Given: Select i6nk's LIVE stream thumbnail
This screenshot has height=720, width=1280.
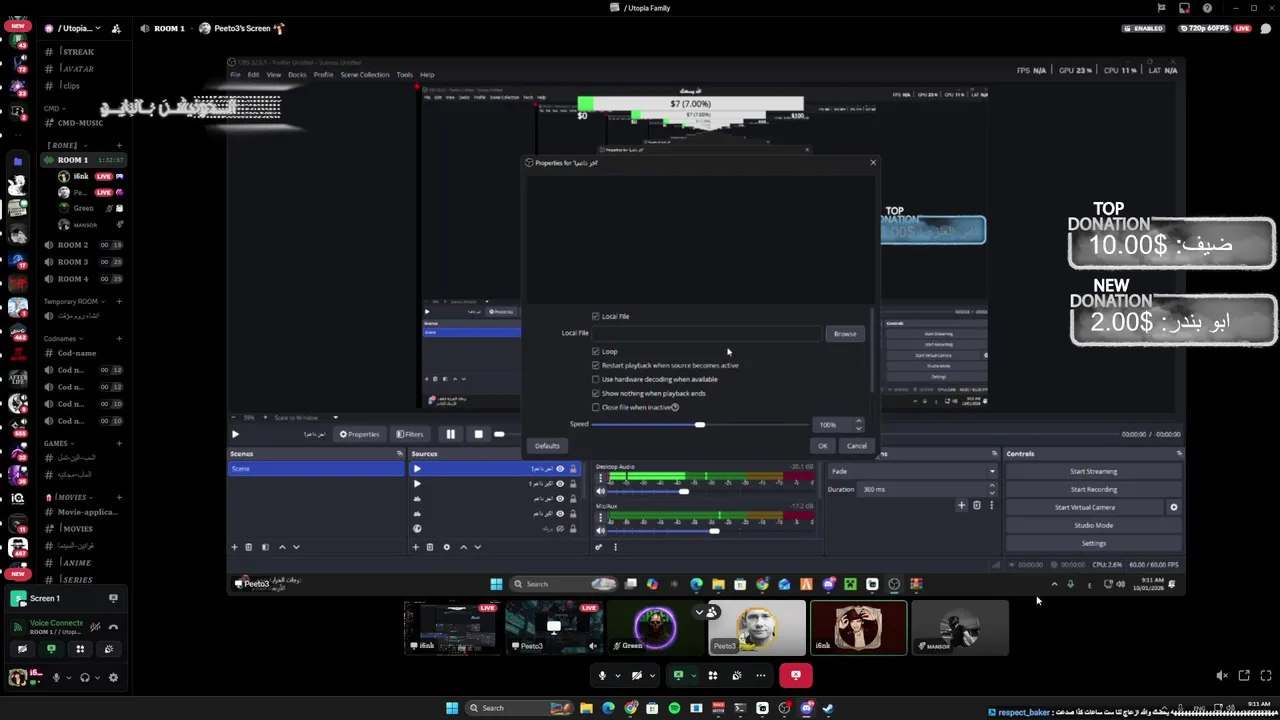Looking at the screenshot, I should click(451, 628).
